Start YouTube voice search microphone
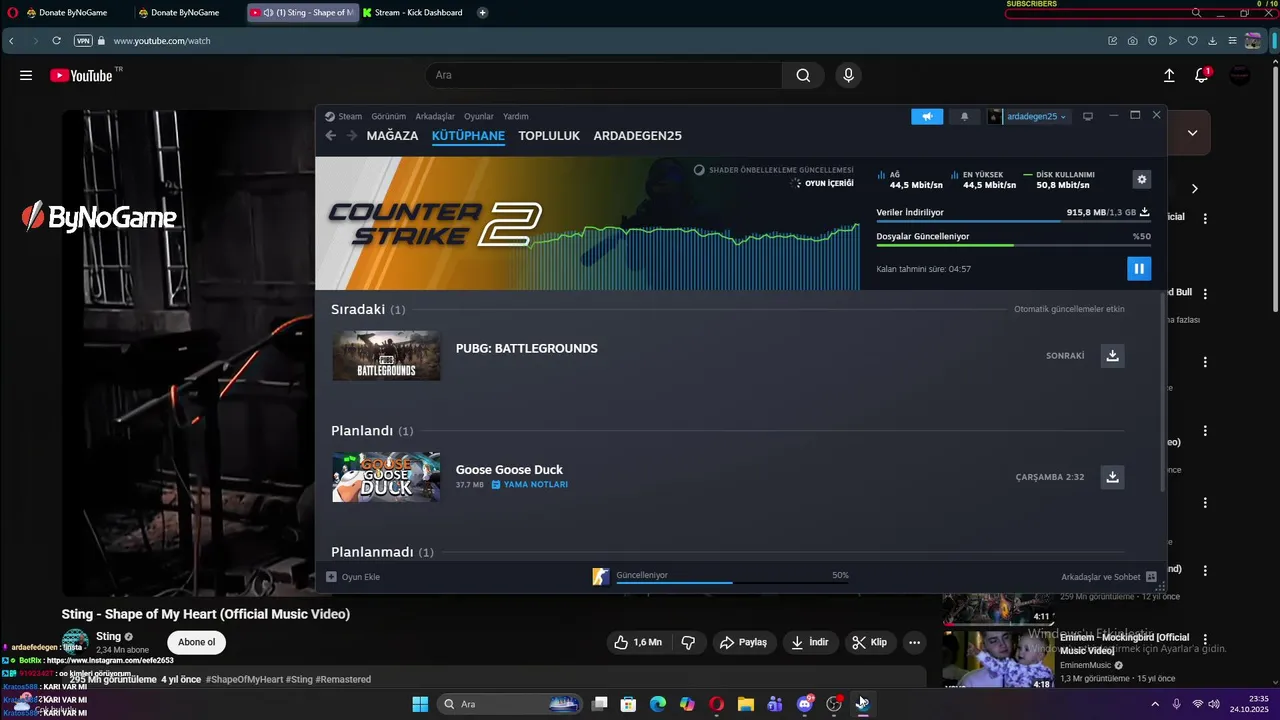This screenshot has height=720, width=1280. [x=848, y=75]
